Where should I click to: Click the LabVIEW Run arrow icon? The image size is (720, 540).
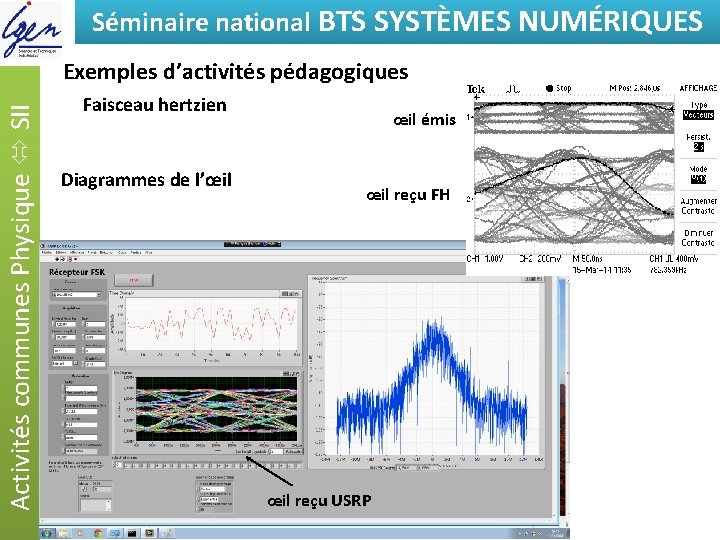[57, 259]
